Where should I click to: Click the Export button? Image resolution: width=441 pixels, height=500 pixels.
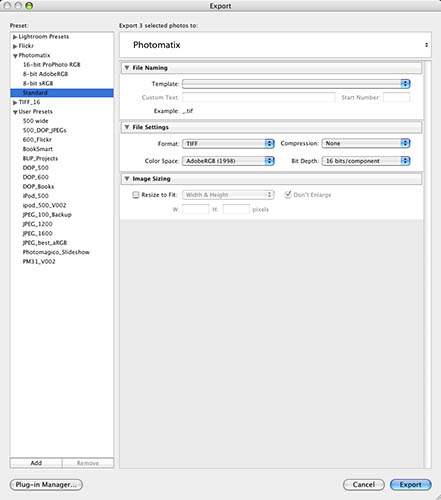(x=411, y=485)
